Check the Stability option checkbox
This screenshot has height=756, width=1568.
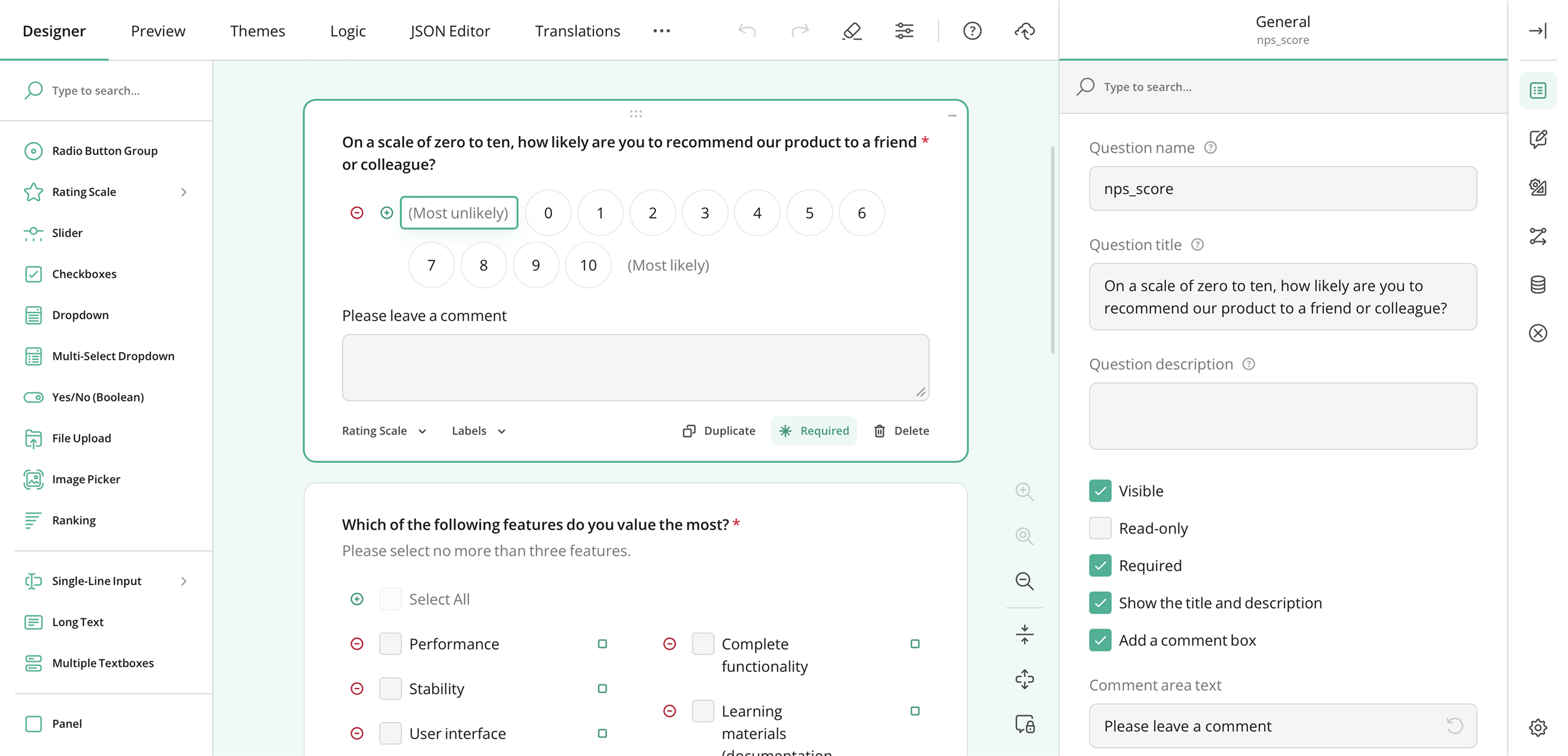pyautogui.click(x=390, y=689)
